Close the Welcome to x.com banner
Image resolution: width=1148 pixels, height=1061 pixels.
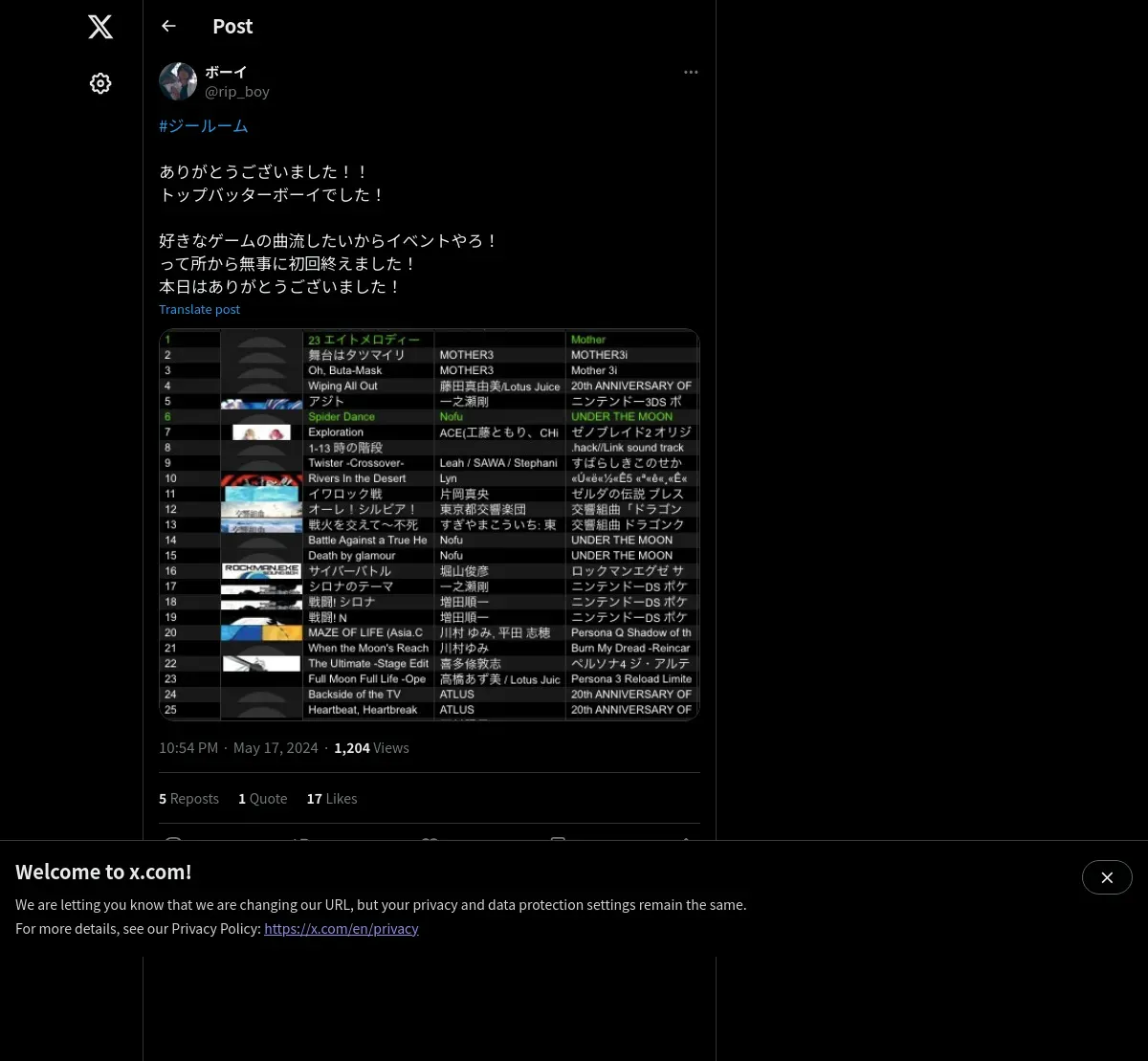coord(1107,877)
